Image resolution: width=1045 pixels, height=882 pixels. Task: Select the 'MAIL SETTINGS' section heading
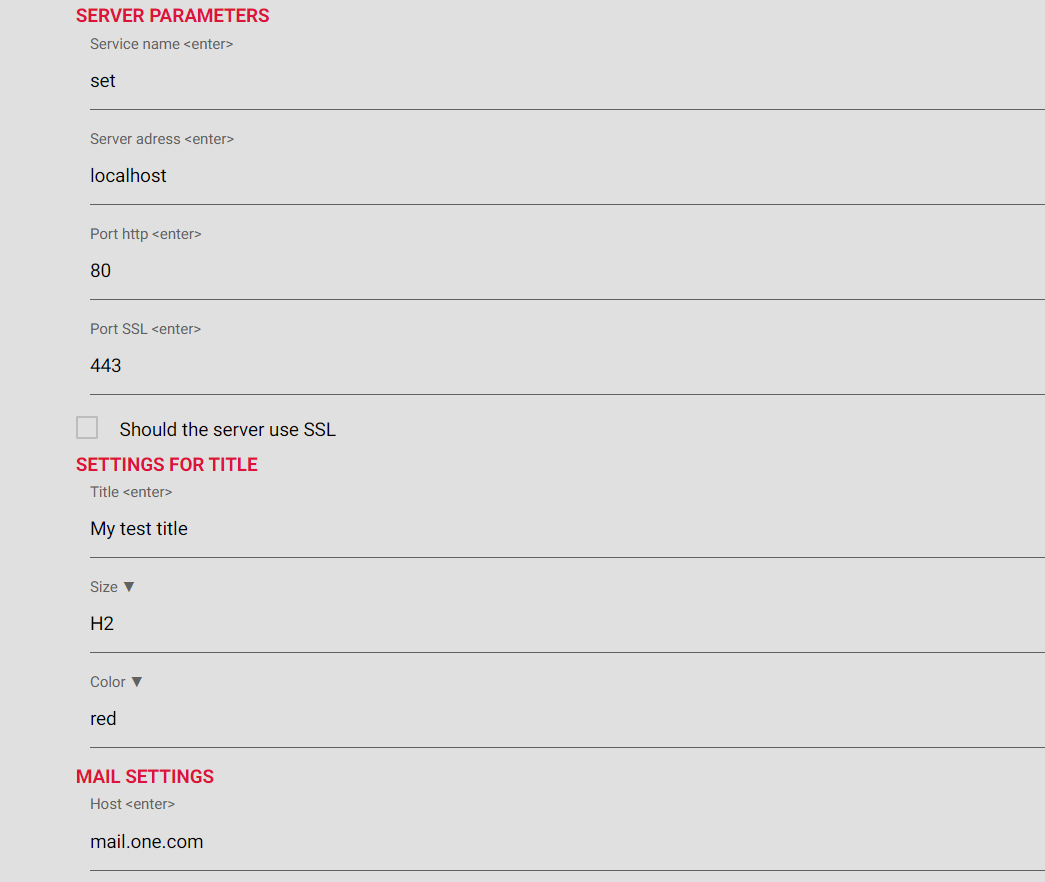tap(145, 777)
